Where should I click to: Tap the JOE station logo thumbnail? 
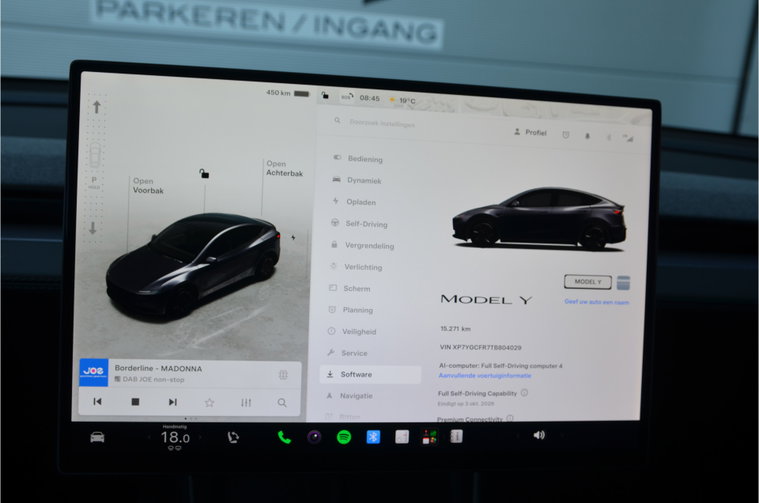click(93, 372)
